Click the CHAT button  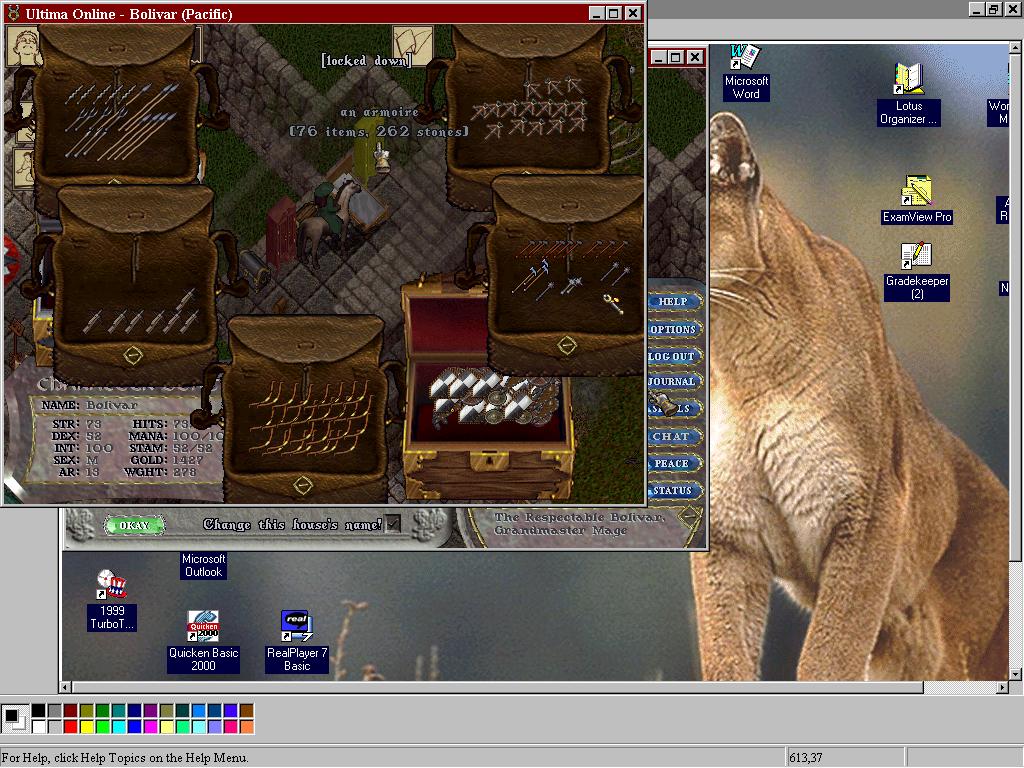point(673,436)
